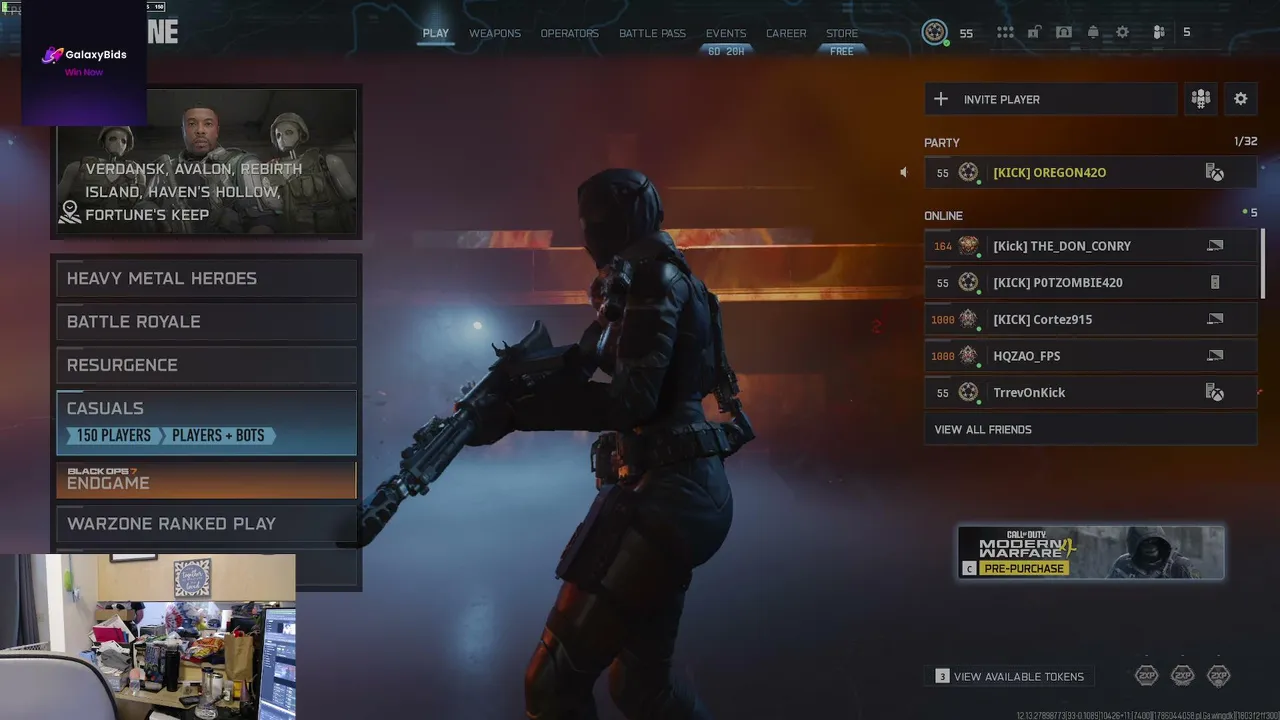Click the Xbox platform icon on OREGON42O row

pyautogui.click(x=1215, y=173)
